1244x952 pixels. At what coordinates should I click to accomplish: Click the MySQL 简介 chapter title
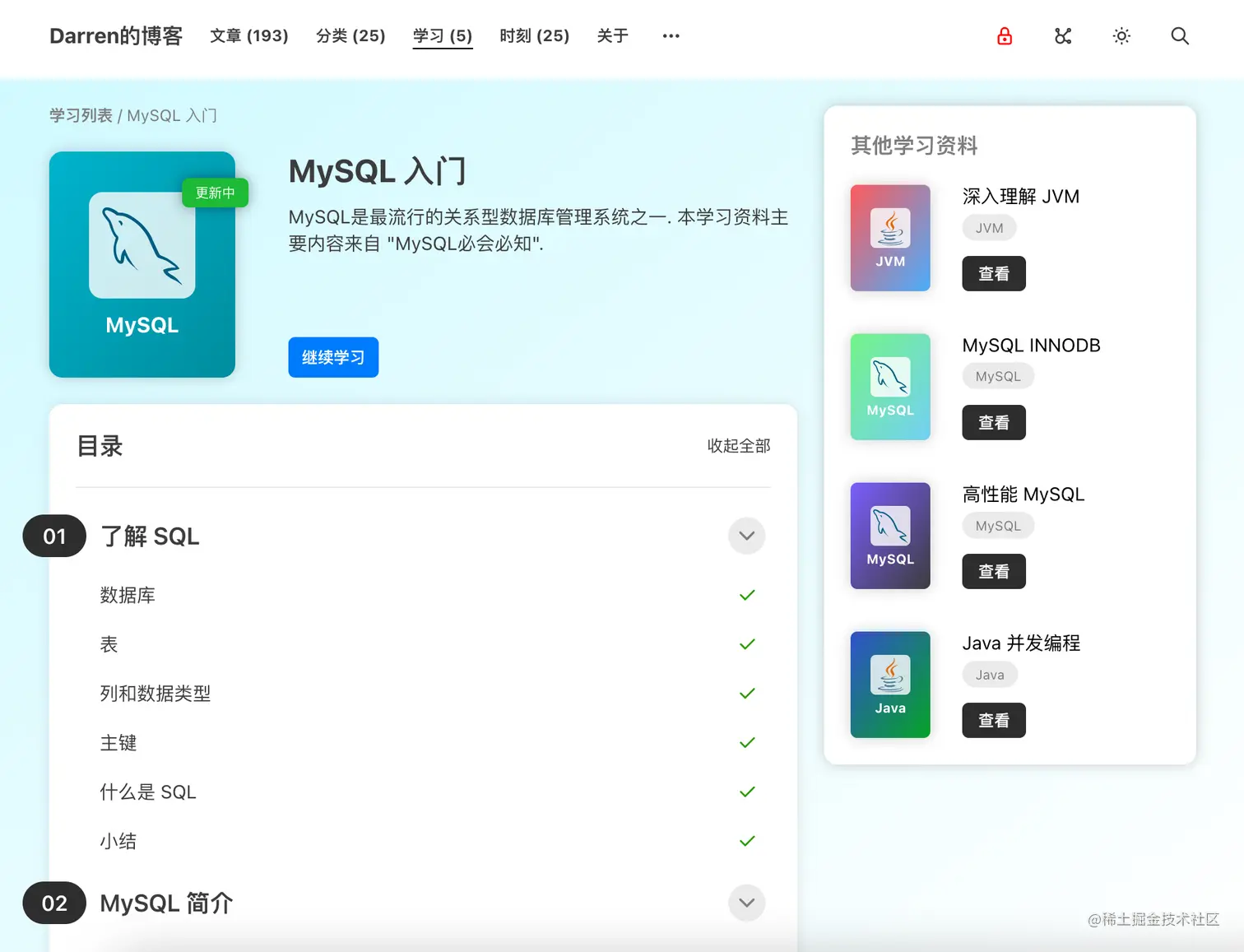tap(166, 903)
